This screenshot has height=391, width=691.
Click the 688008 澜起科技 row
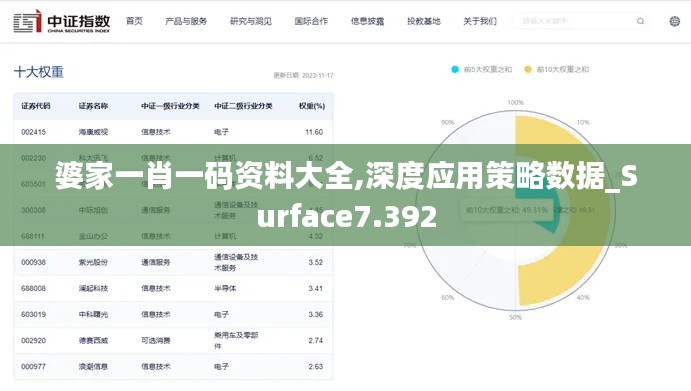coord(173,288)
